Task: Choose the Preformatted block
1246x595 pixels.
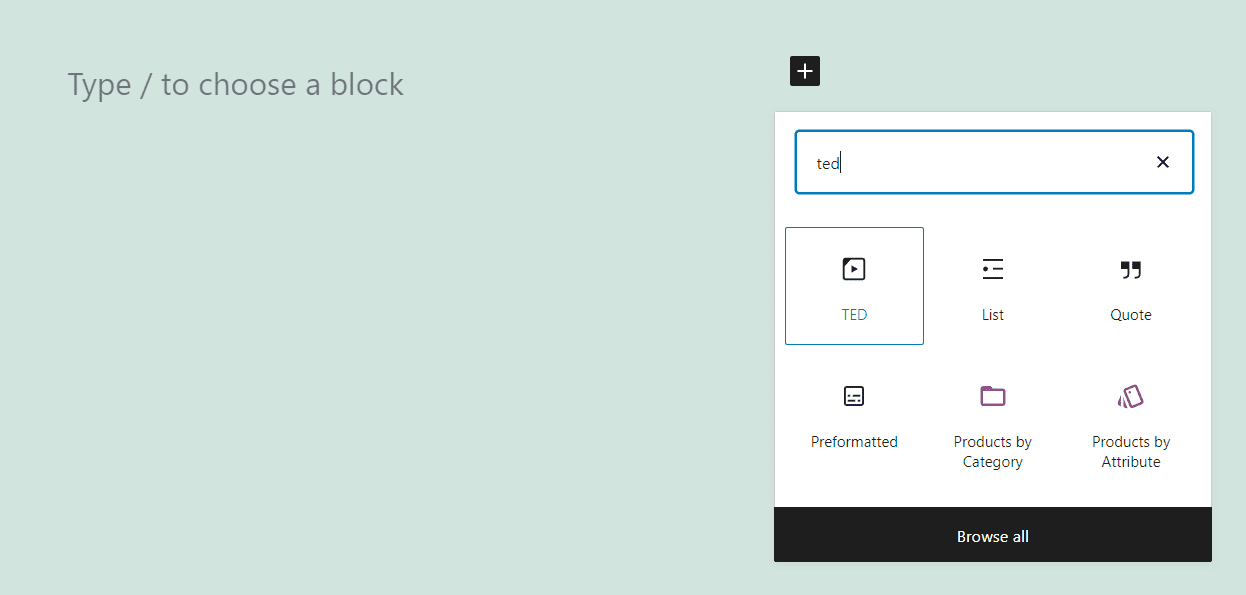Action: click(x=854, y=415)
